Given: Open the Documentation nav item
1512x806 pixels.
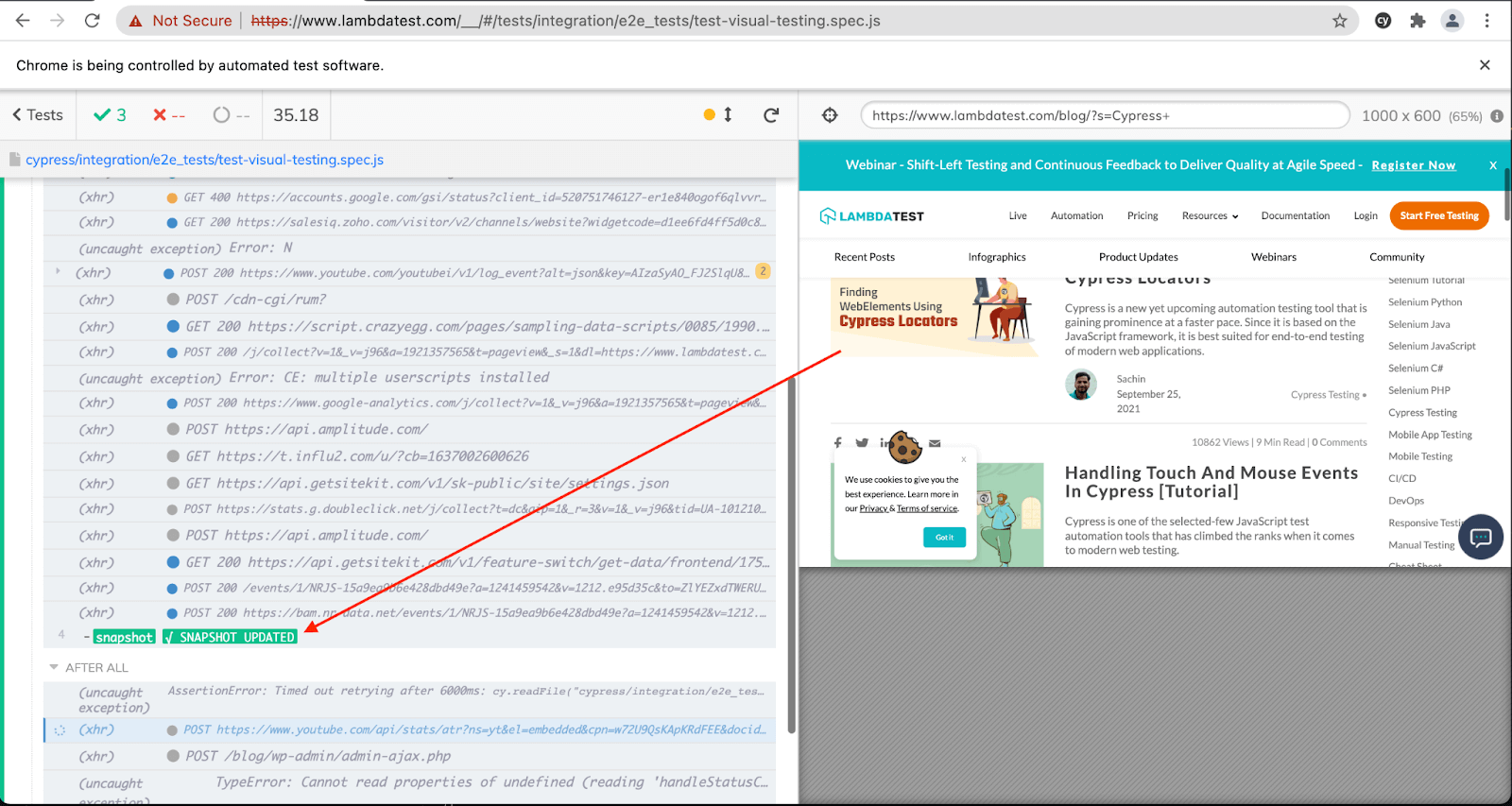Looking at the screenshot, I should (x=1296, y=216).
